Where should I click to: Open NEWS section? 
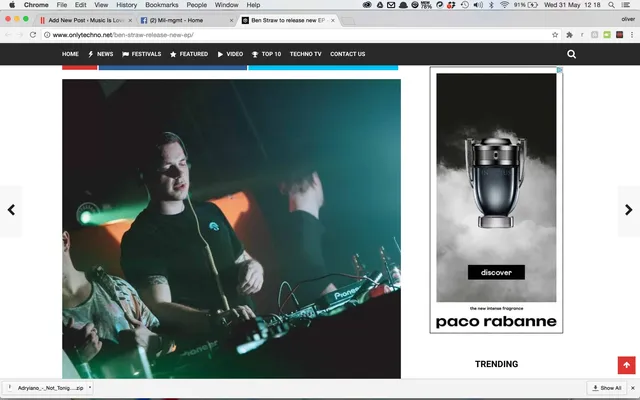(100, 54)
